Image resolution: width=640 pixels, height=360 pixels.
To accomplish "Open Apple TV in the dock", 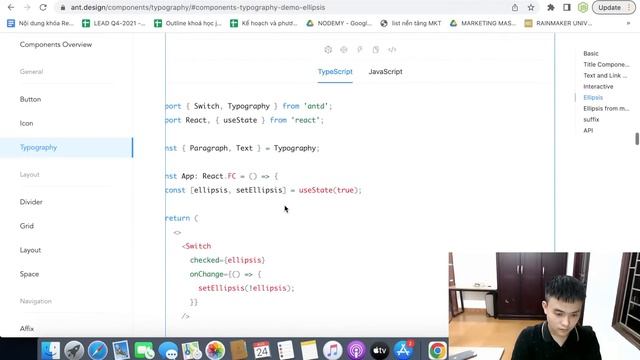I will (379, 350).
